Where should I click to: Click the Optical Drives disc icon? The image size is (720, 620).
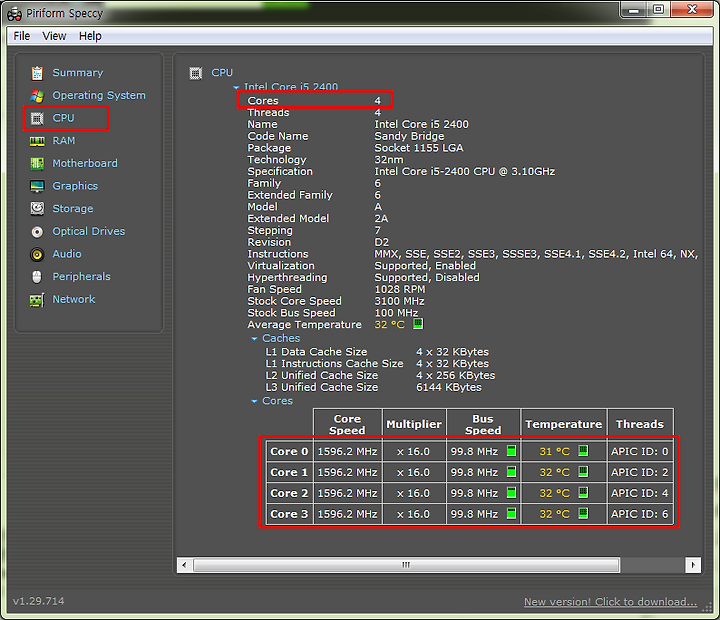coord(37,231)
